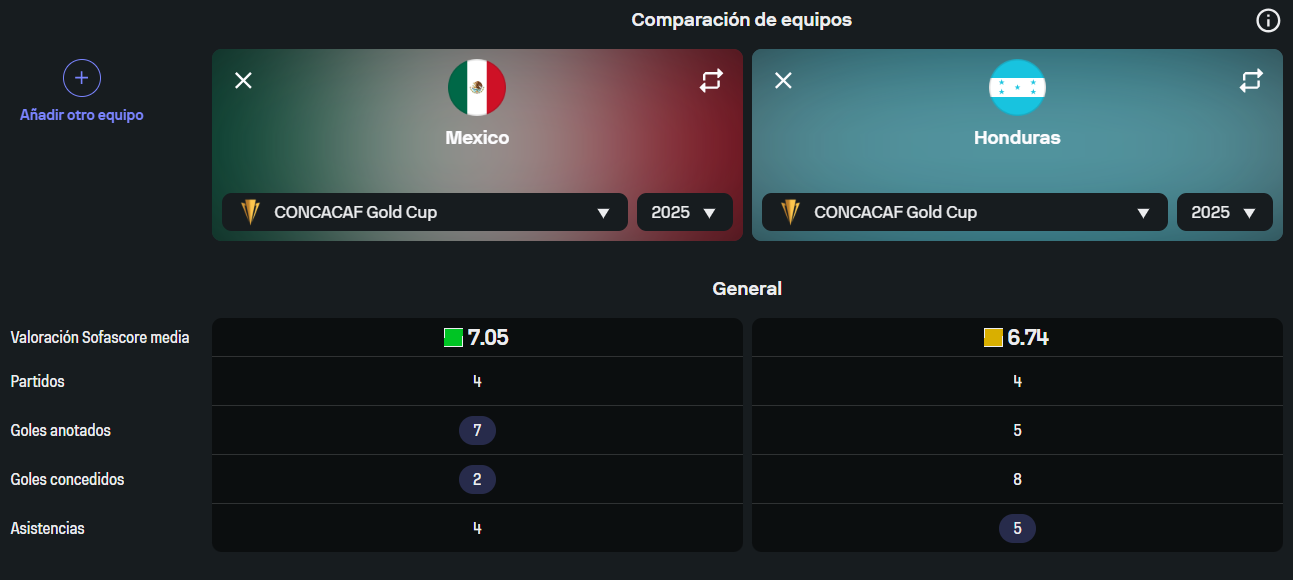Click Mexico's green 7.05 rating swatch
Image resolution: width=1293 pixels, height=580 pixels.
[x=453, y=338]
